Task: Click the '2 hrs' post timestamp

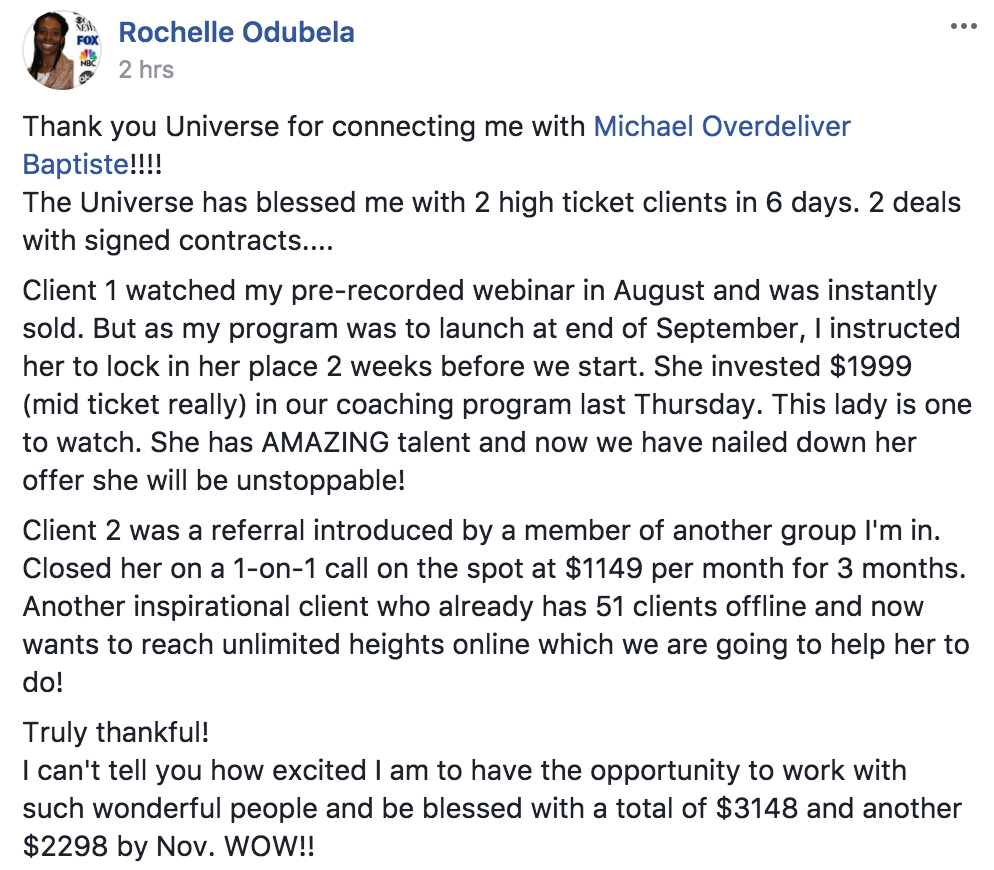Action: [146, 70]
